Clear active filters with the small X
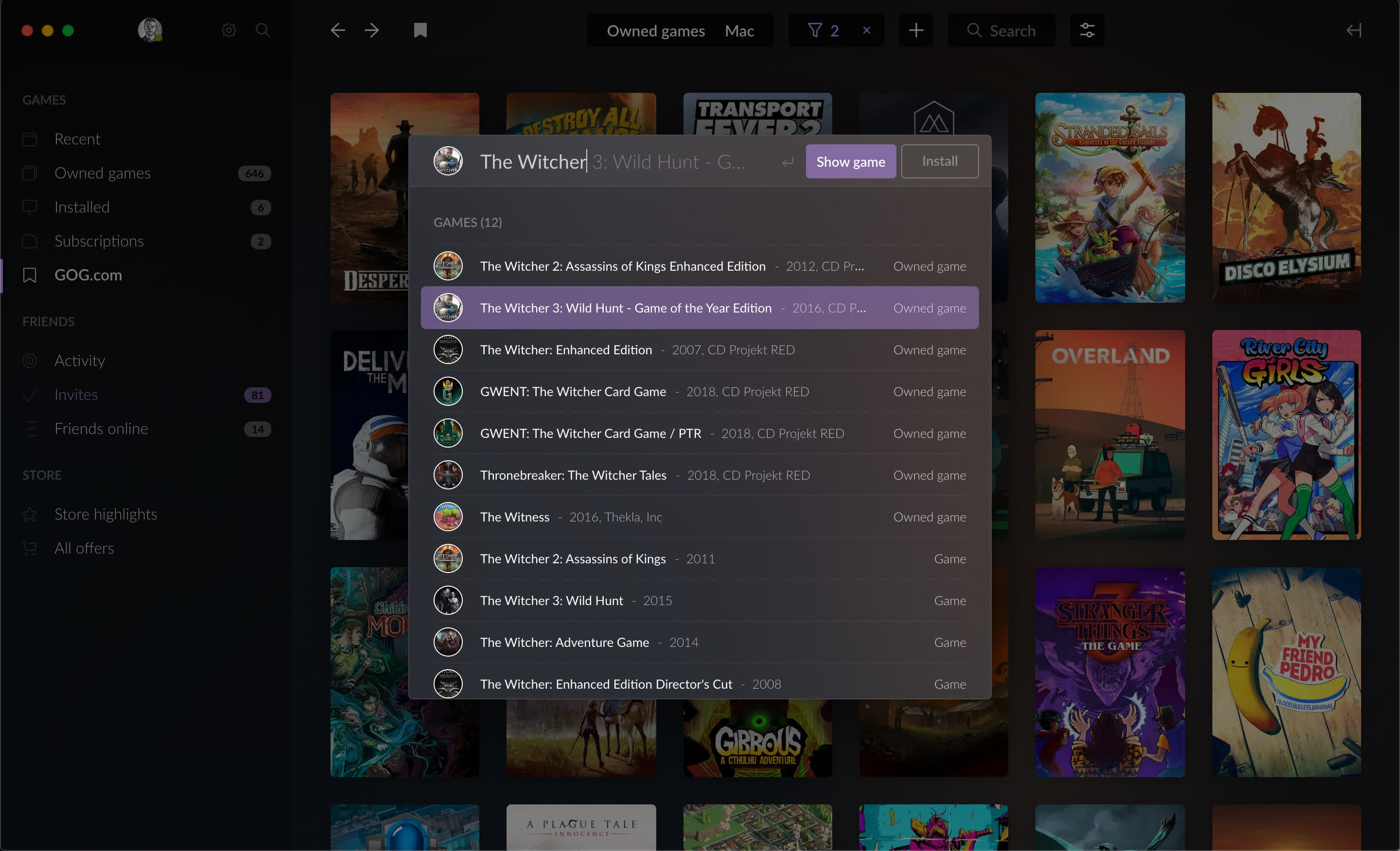Image resolution: width=1400 pixels, height=851 pixels. point(866,30)
